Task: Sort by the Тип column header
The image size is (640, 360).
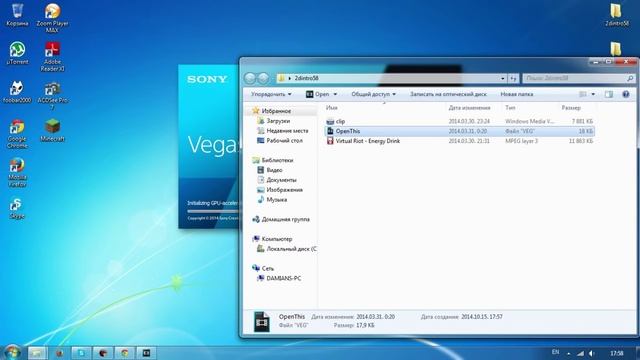Action: (x=510, y=108)
